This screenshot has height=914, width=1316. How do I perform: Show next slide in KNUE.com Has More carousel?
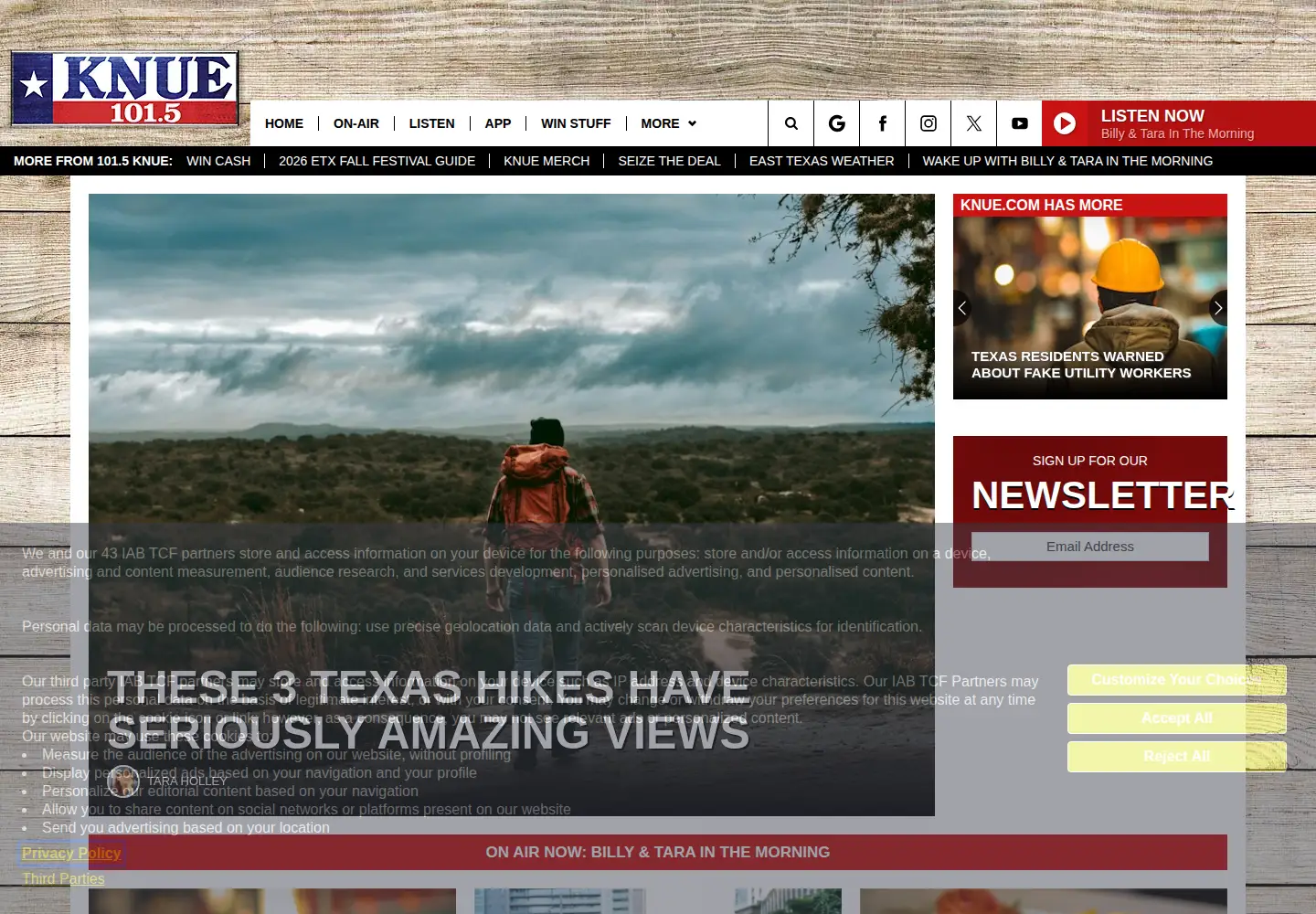click(1218, 308)
